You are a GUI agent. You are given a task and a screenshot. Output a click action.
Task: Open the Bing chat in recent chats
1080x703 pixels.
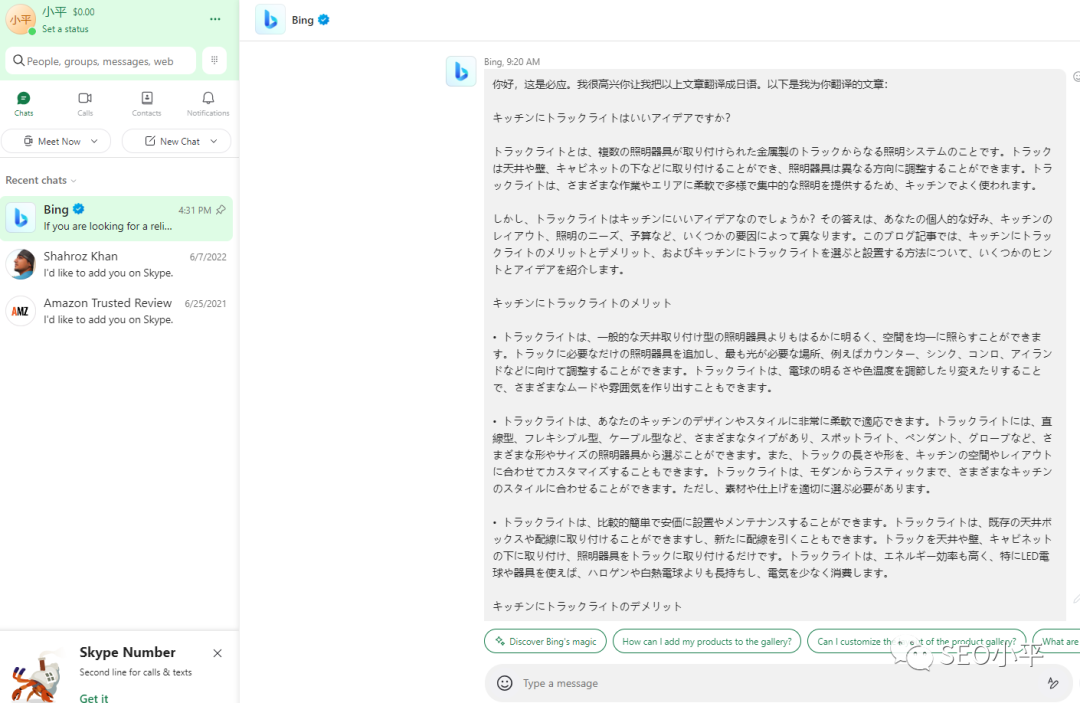tap(116, 218)
